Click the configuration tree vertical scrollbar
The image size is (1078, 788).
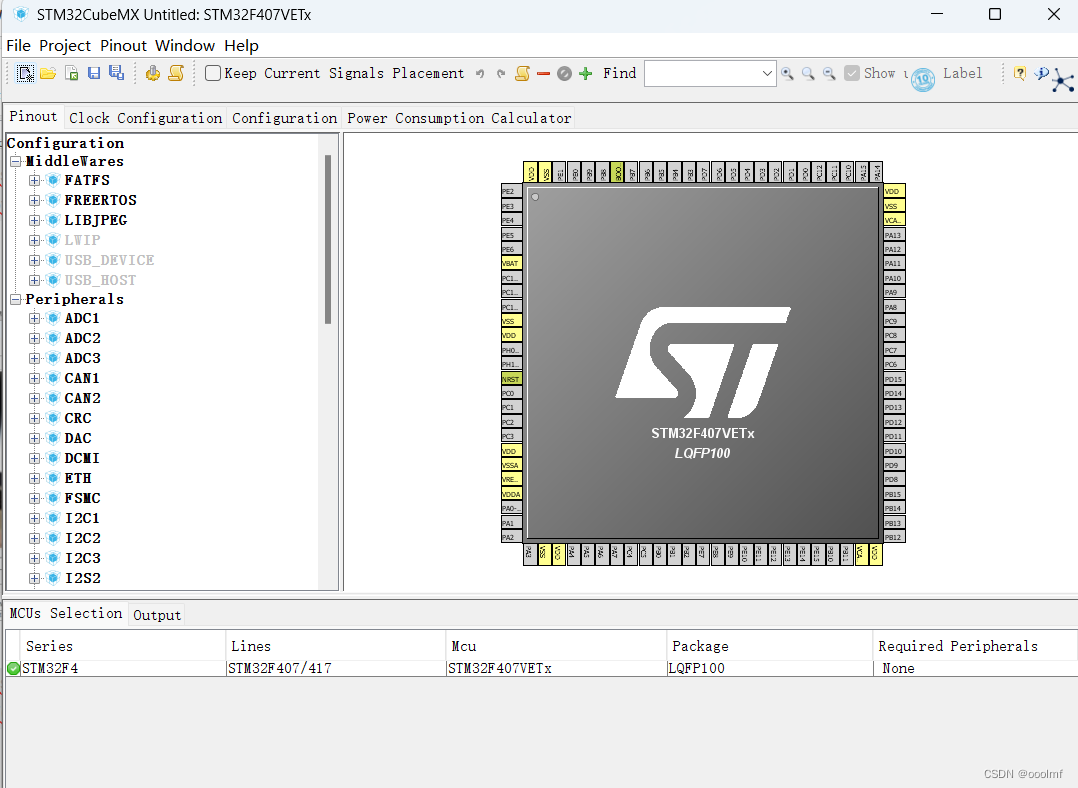pyautogui.click(x=328, y=239)
